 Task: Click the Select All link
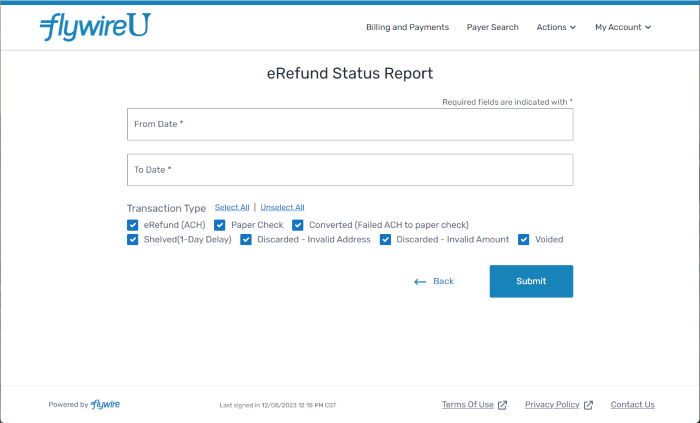(x=232, y=207)
